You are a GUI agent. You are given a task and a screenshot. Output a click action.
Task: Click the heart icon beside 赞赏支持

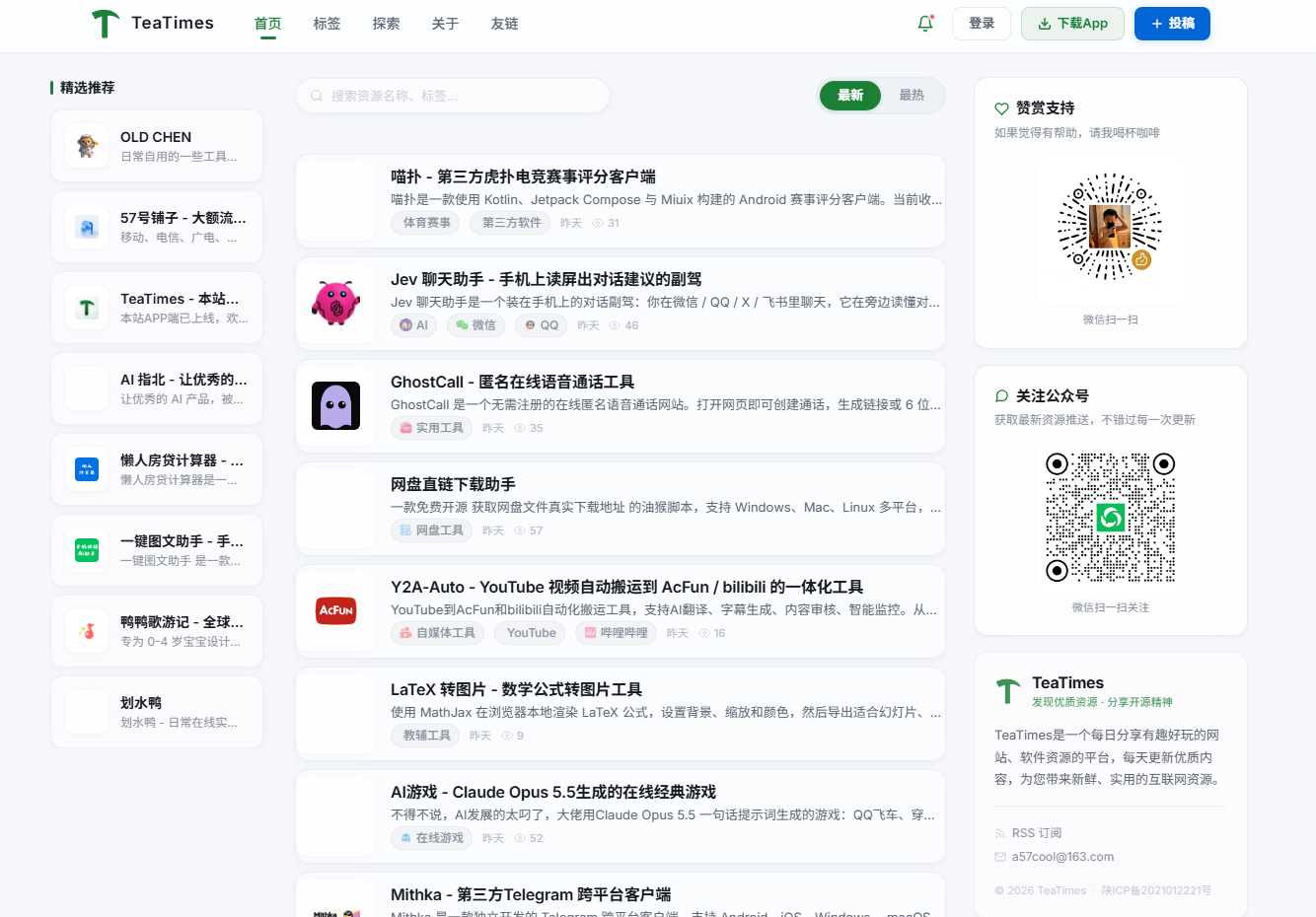coord(1001,108)
